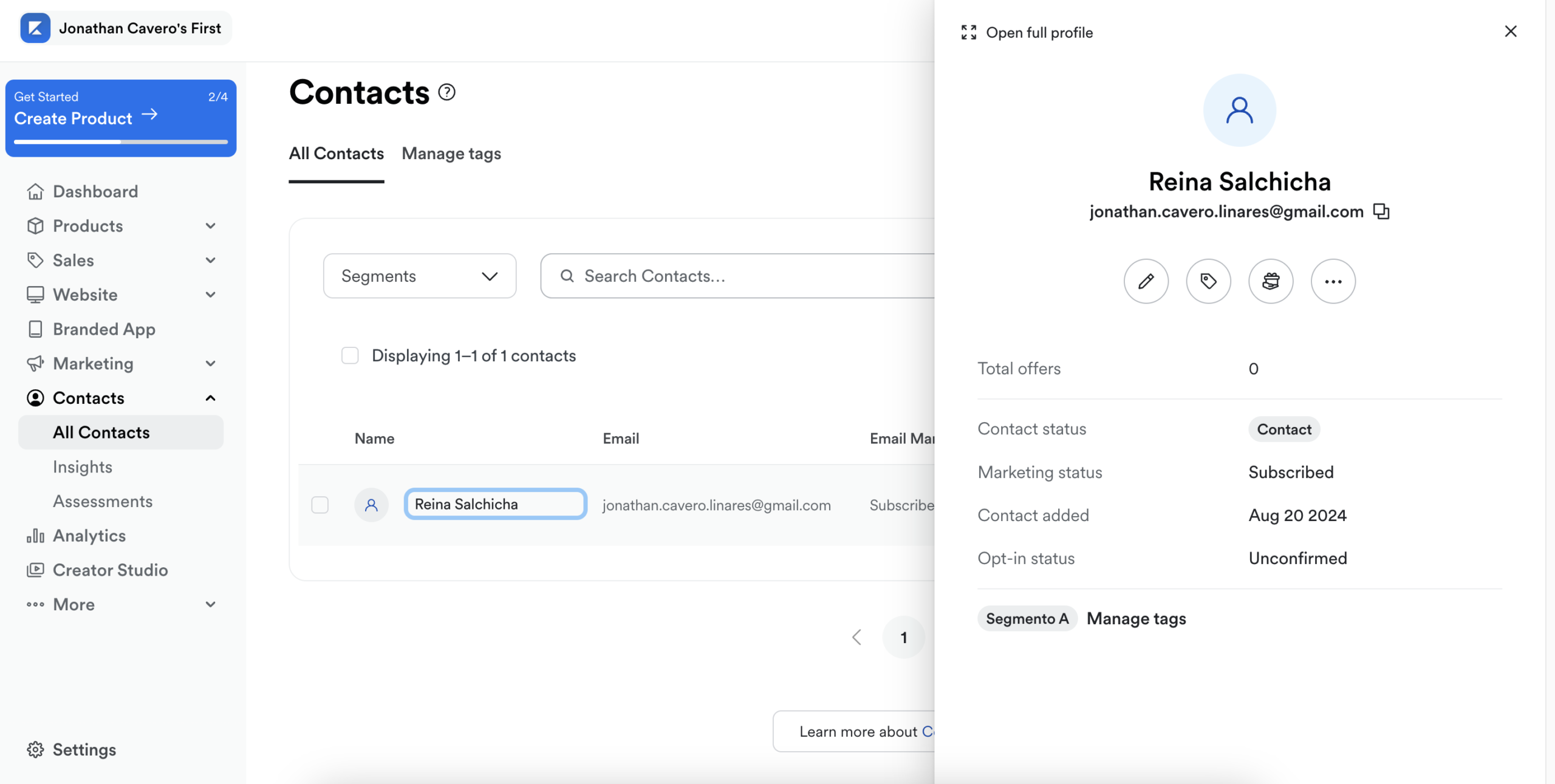This screenshot has height=784, width=1555.
Task: Click Manage tags link in profile panel
Action: (x=1136, y=619)
